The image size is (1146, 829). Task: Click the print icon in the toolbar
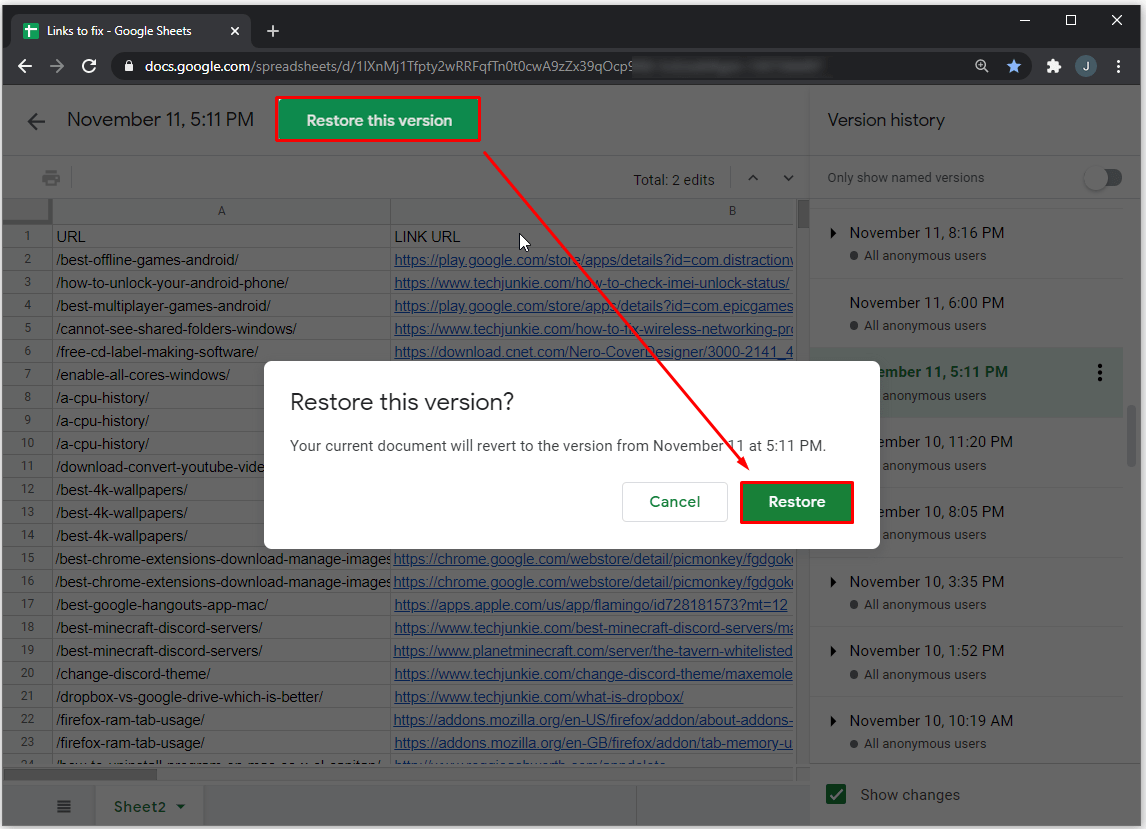pyautogui.click(x=51, y=179)
